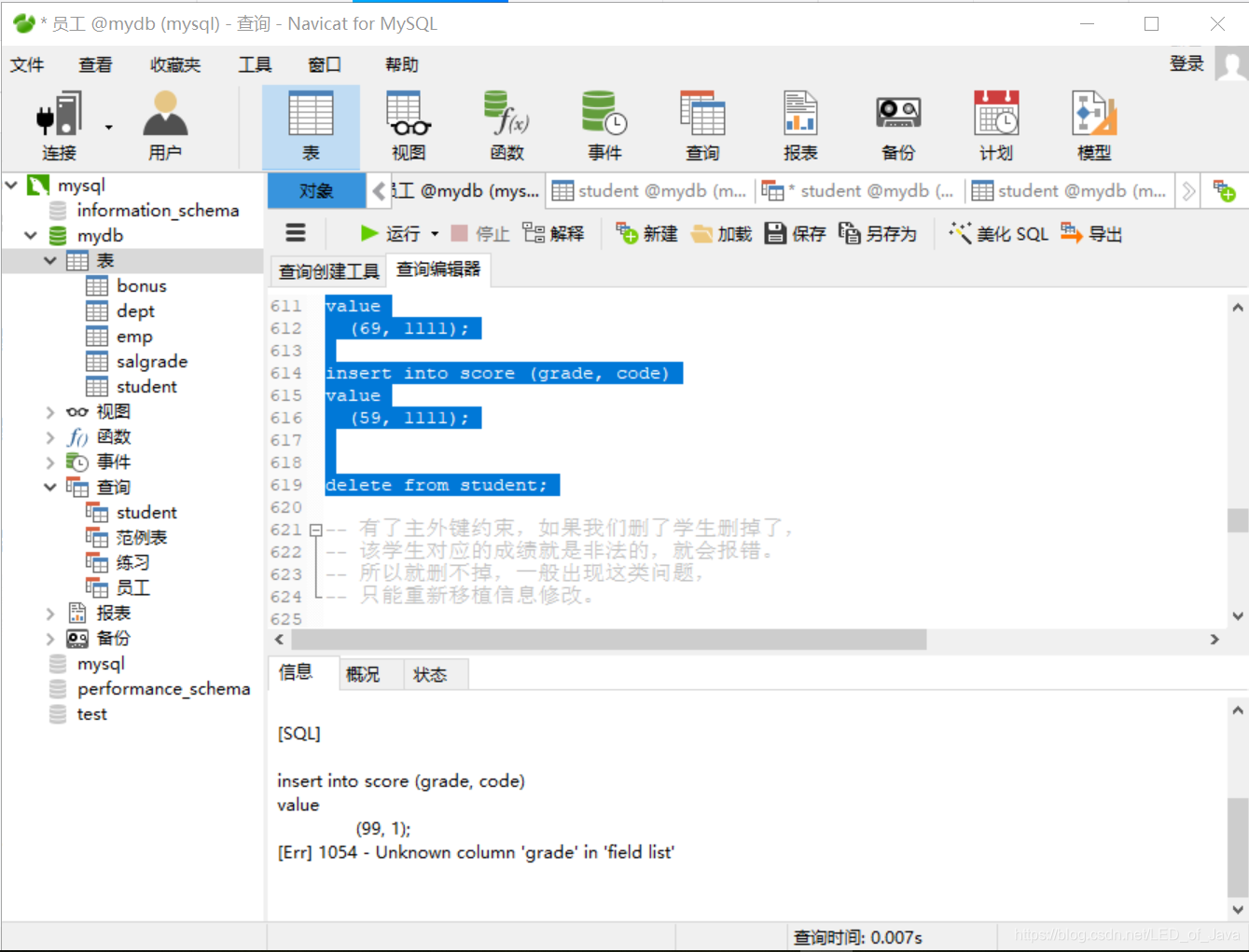Open the 事件 event toolbar icon
Image resolution: width=1249 pixels, height=952 pixels.
(604, 126)
